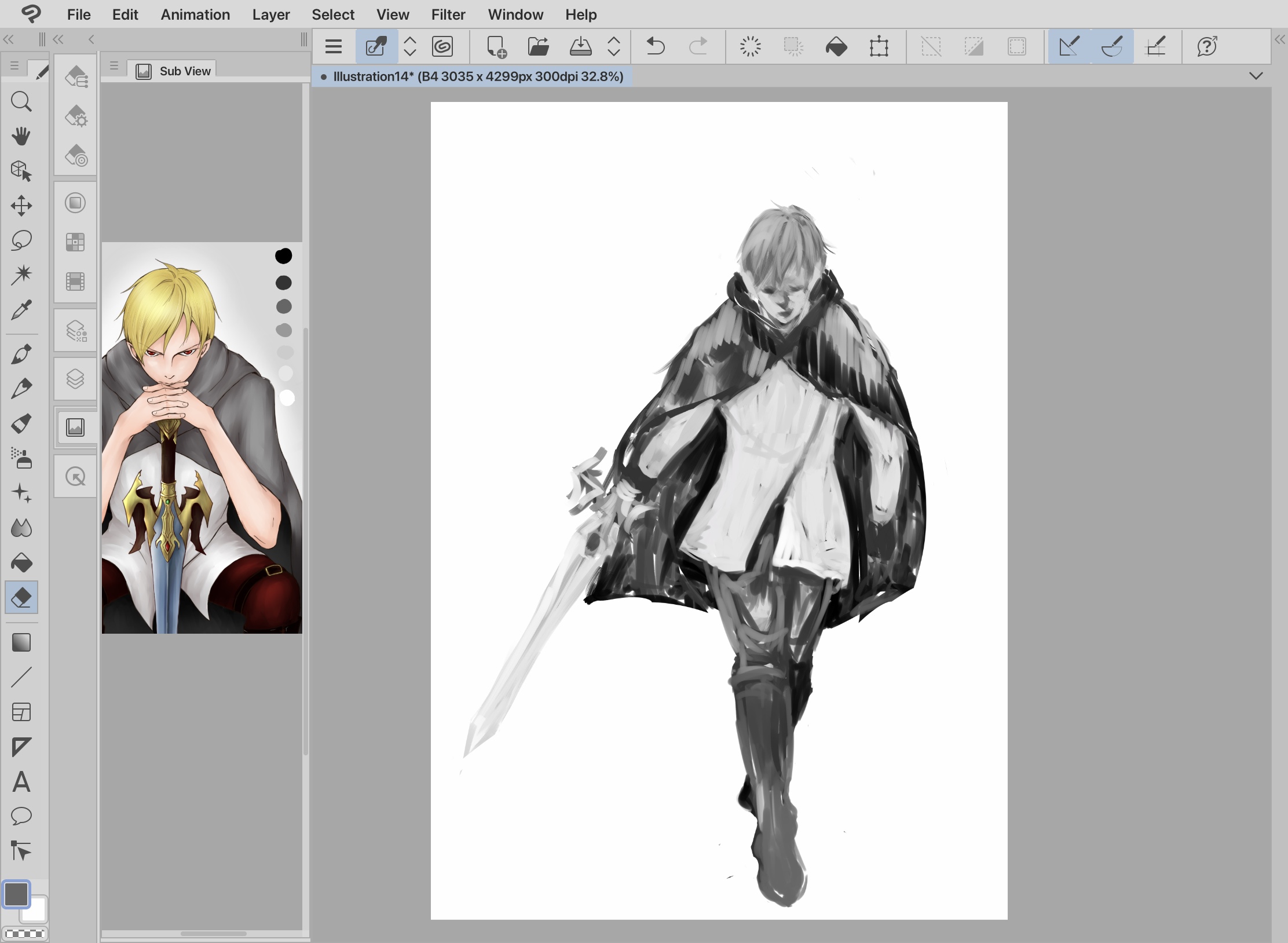Save the illustration with save icon
This screenshot has height=943, width=1288.
pyautogui.click(x=581, y=46)
